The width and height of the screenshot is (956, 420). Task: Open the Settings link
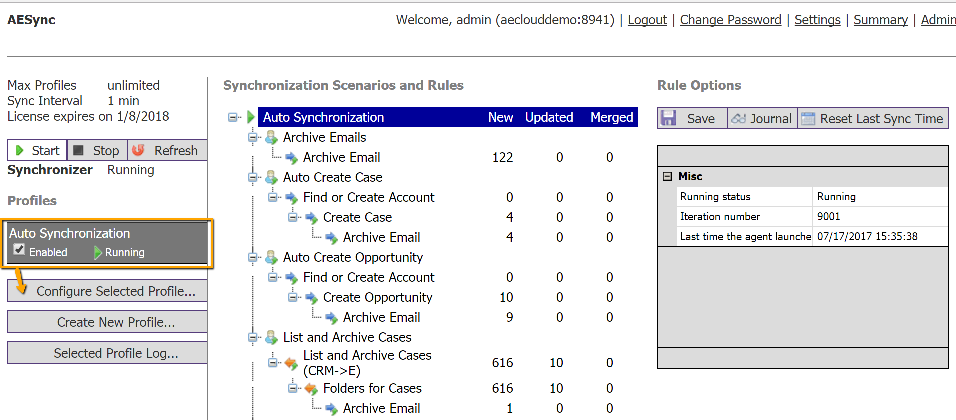point(818,20)
